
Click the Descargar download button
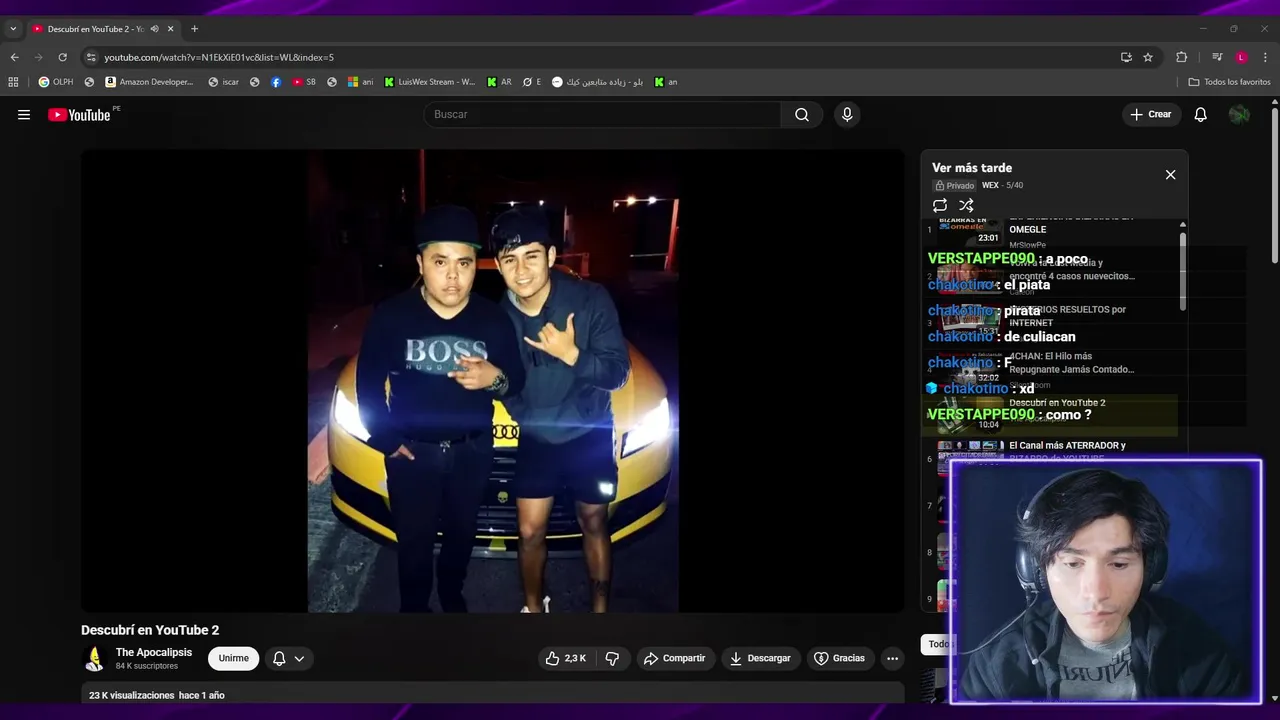[761, 658]
